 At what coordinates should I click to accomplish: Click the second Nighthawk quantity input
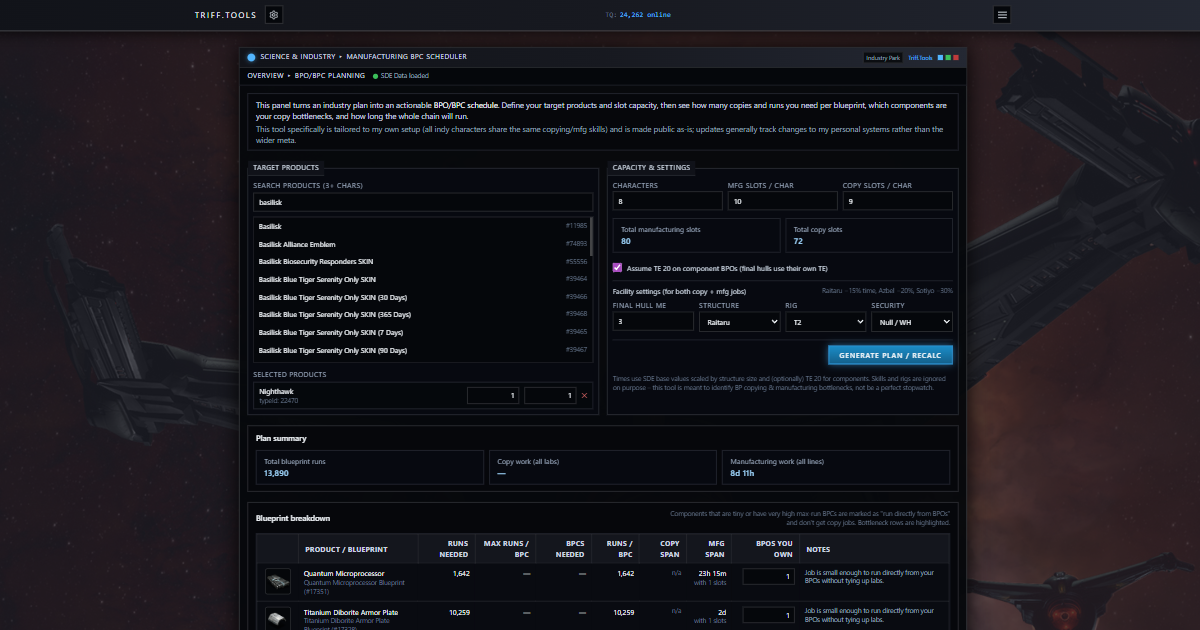pyautogui.click(x=550, y=396)
